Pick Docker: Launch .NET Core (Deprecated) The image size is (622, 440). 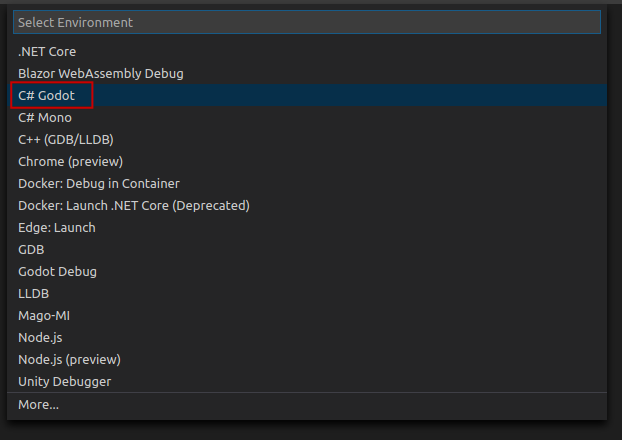tap(134, 205)
